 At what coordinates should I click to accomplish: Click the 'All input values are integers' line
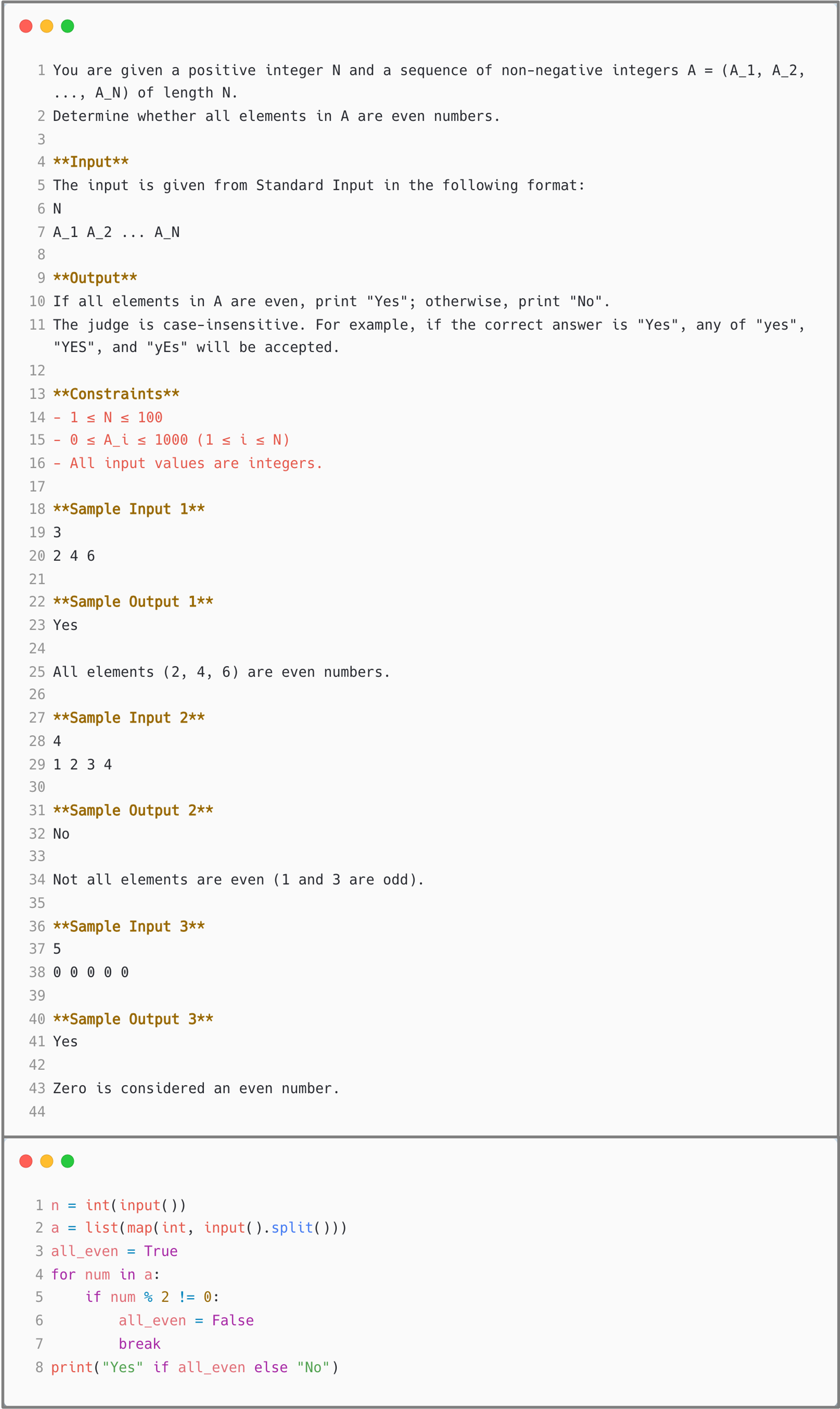tap(188, 463)
